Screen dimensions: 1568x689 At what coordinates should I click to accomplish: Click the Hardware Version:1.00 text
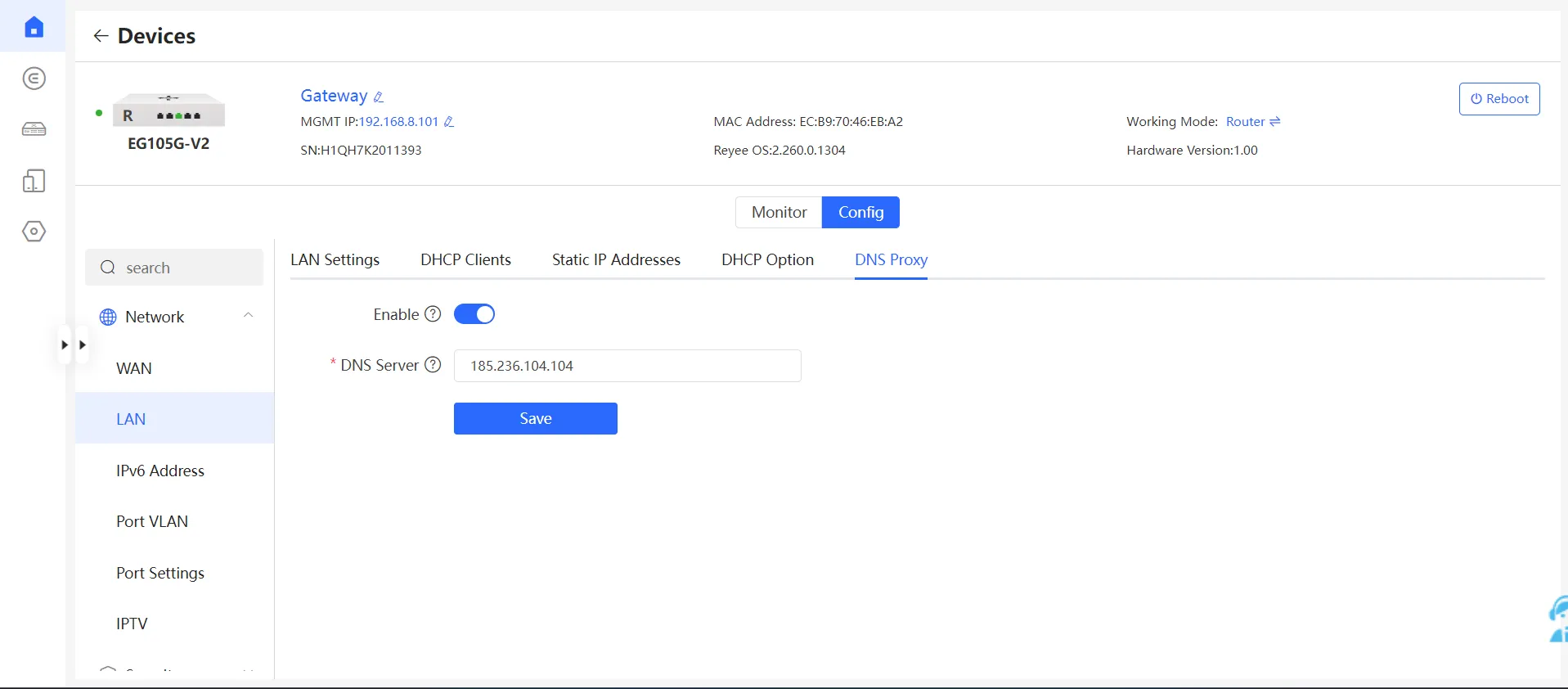(1192, 151)
